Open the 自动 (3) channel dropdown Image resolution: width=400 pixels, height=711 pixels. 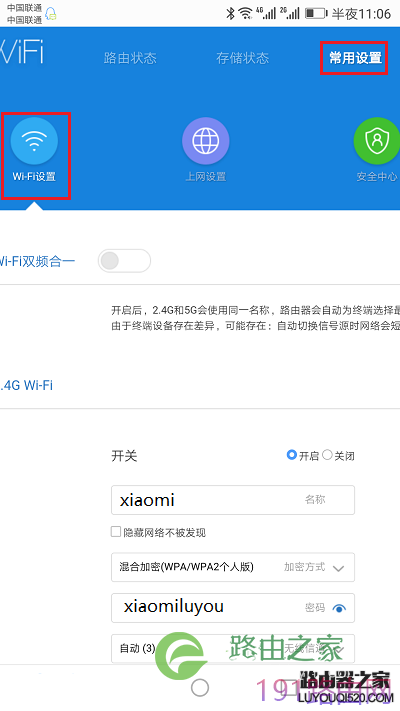click(233, 649)
